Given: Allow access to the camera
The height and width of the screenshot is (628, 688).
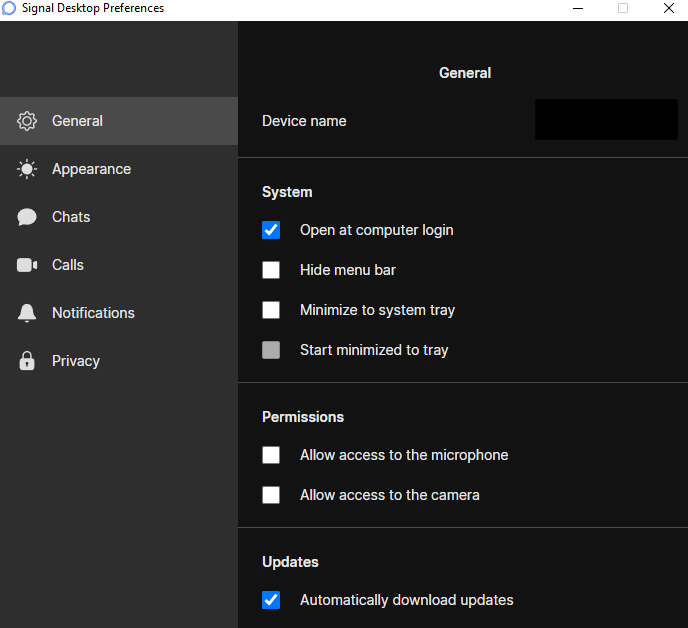Looking at the screenshot, I should click(x=271, y=495).
